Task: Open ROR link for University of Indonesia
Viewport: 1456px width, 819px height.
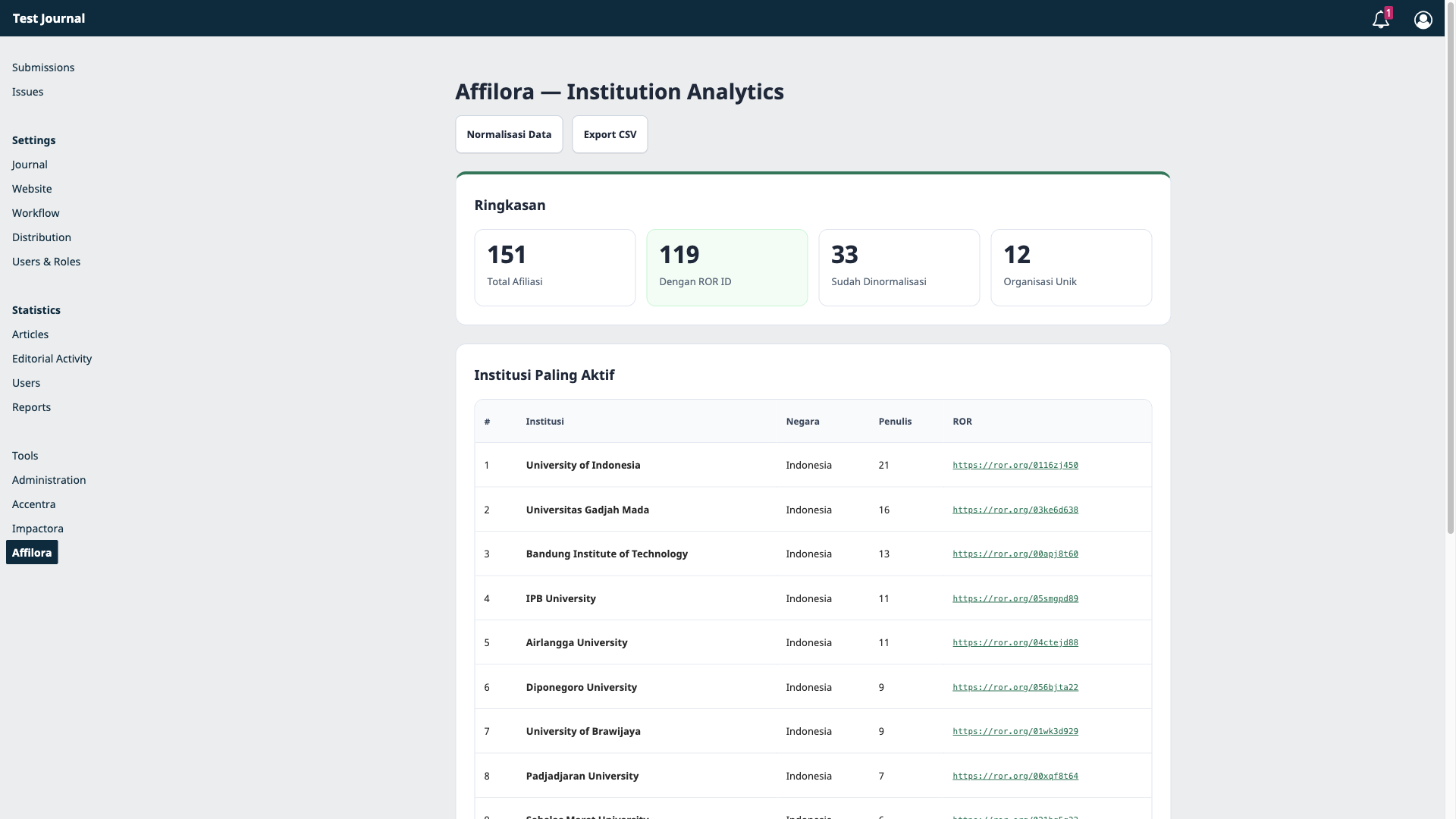Action: tap(1015, 466)
